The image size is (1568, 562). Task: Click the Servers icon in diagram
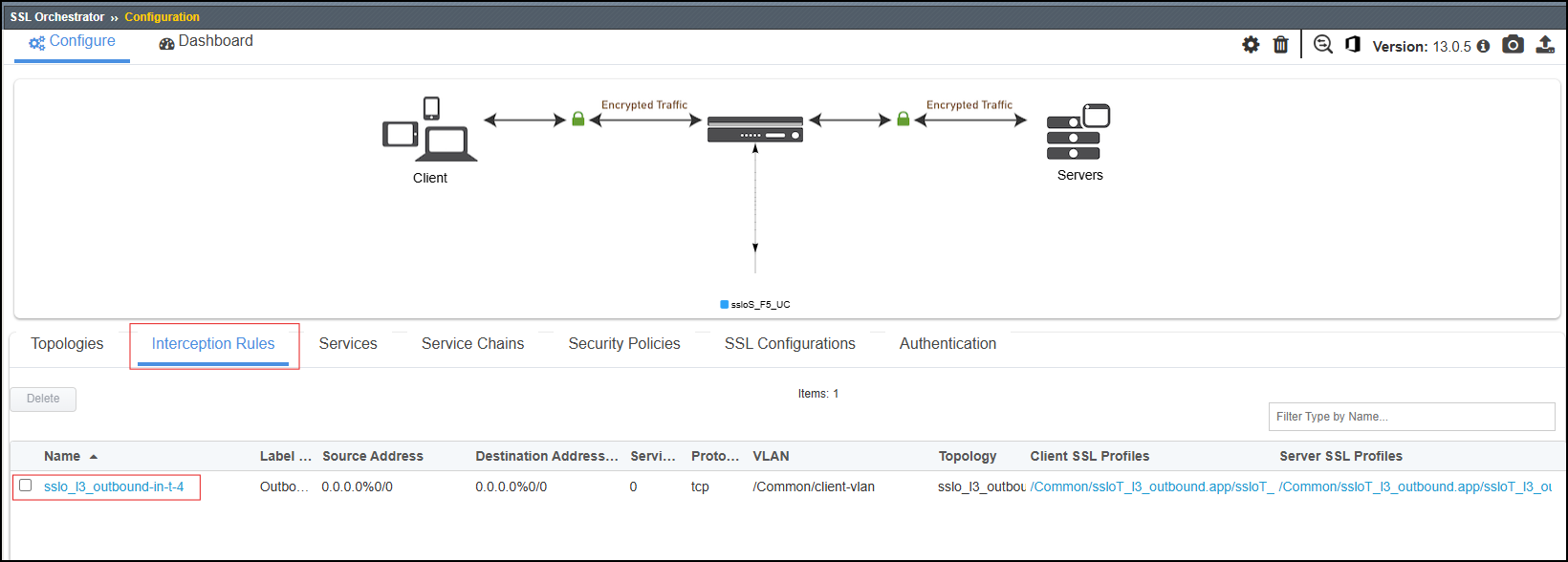point(1078,132)
